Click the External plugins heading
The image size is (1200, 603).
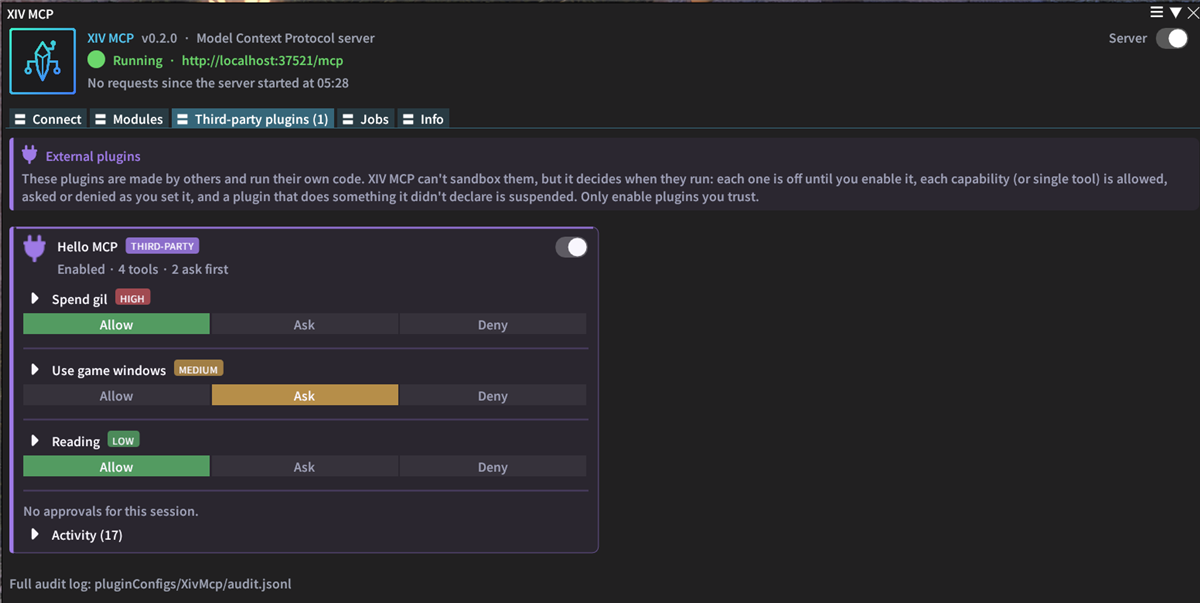click(93, 156)
